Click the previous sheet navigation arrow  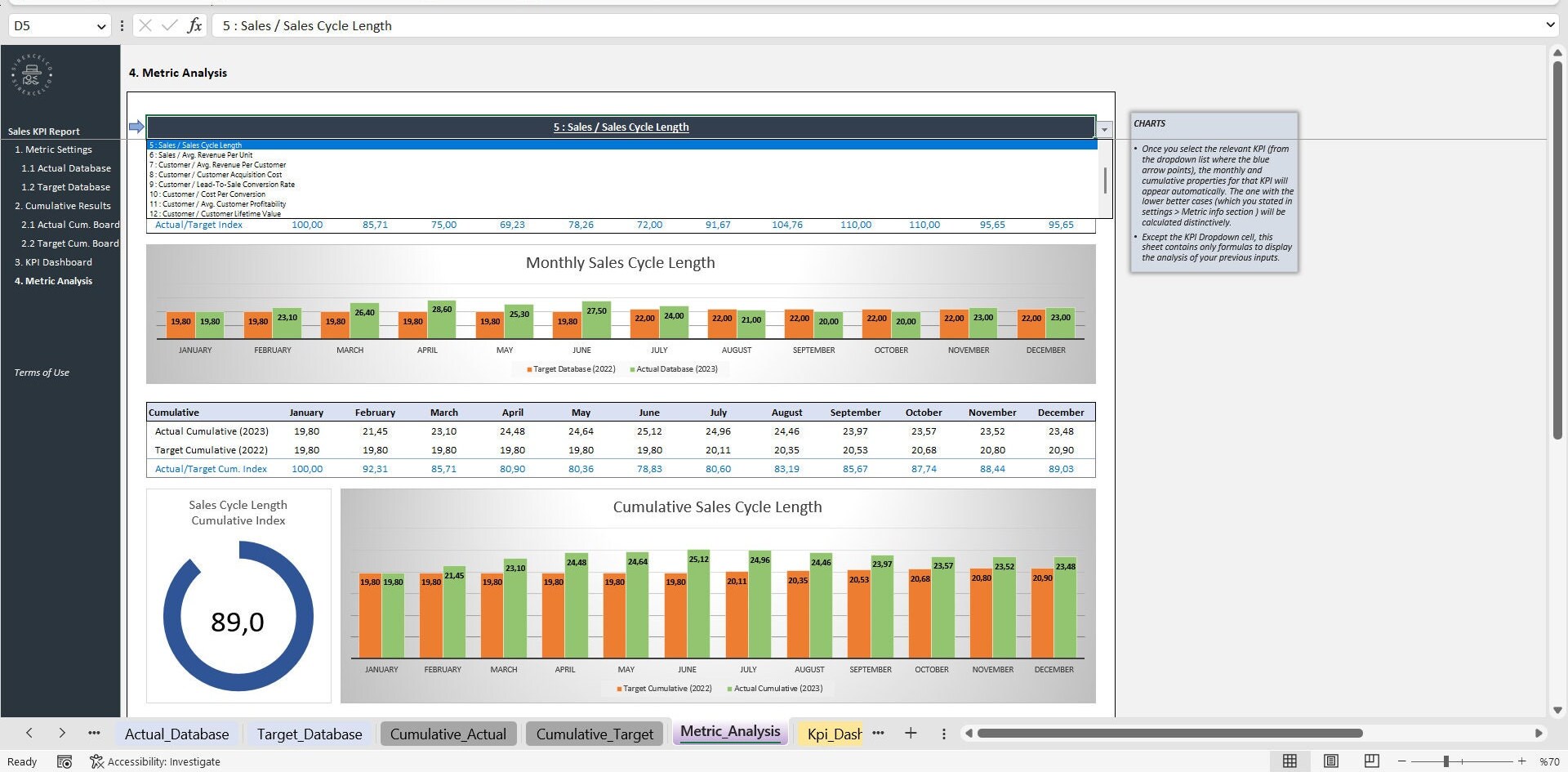point(29,733)
